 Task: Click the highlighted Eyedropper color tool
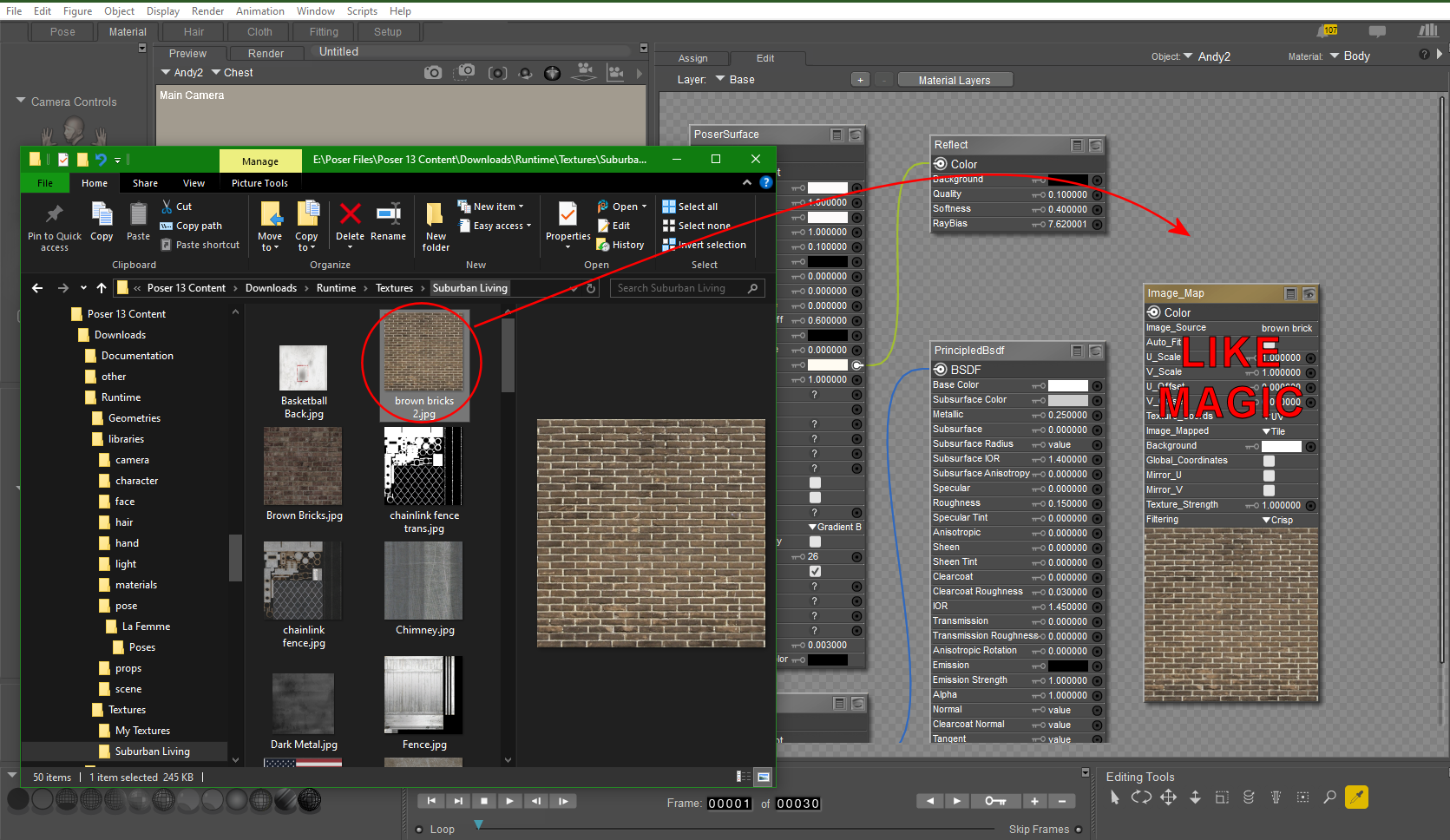1356,797
